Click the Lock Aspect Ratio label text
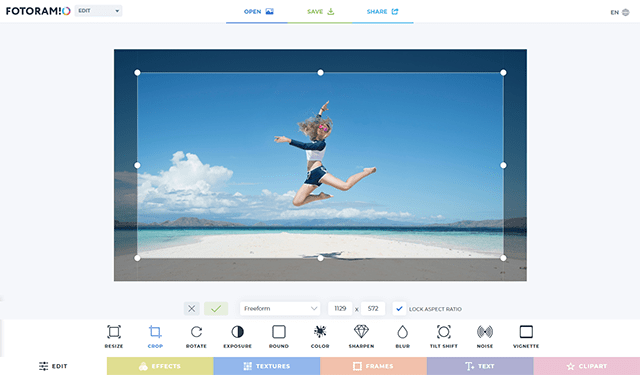This screenshot has width=640, height=375. click(x=435, y=309)
